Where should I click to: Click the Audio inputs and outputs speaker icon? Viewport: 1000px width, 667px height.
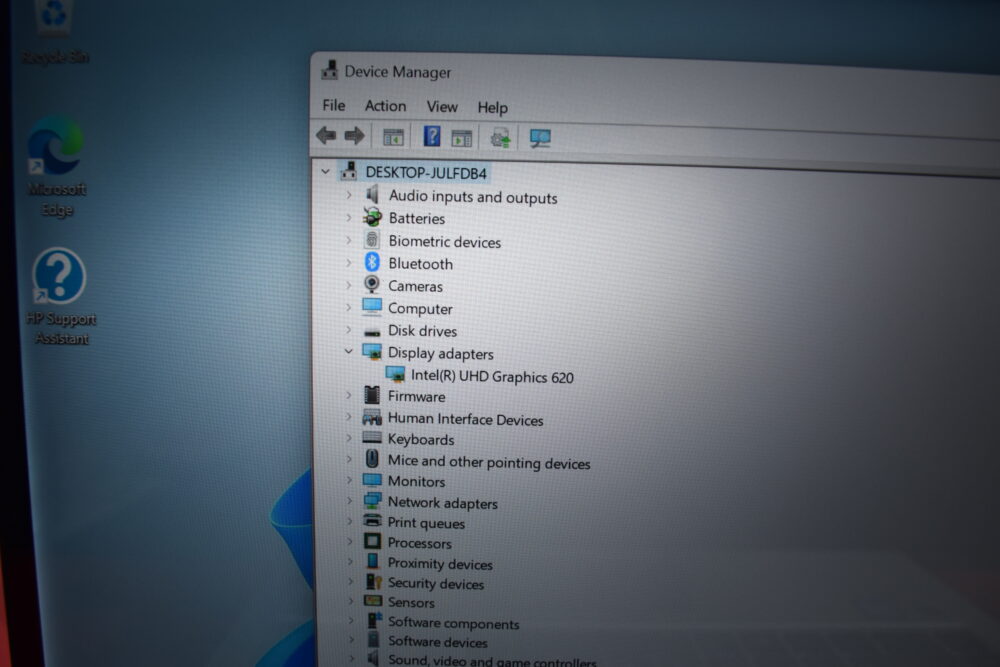[x=372, y=194]
